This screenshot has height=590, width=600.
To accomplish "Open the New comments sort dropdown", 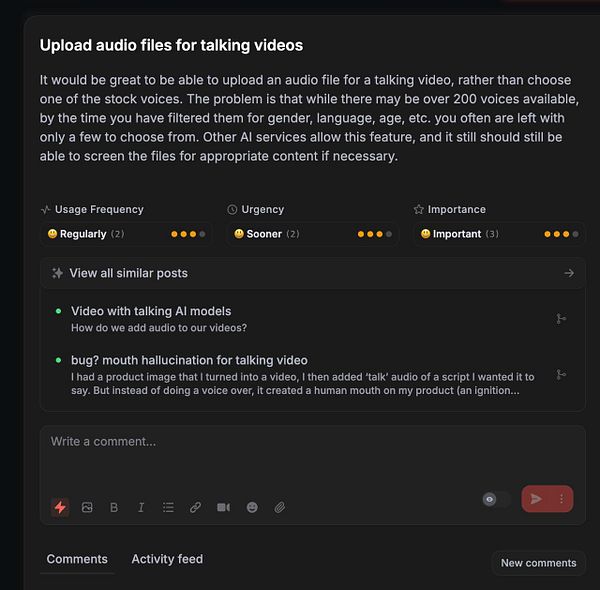I will pos(538,563).
